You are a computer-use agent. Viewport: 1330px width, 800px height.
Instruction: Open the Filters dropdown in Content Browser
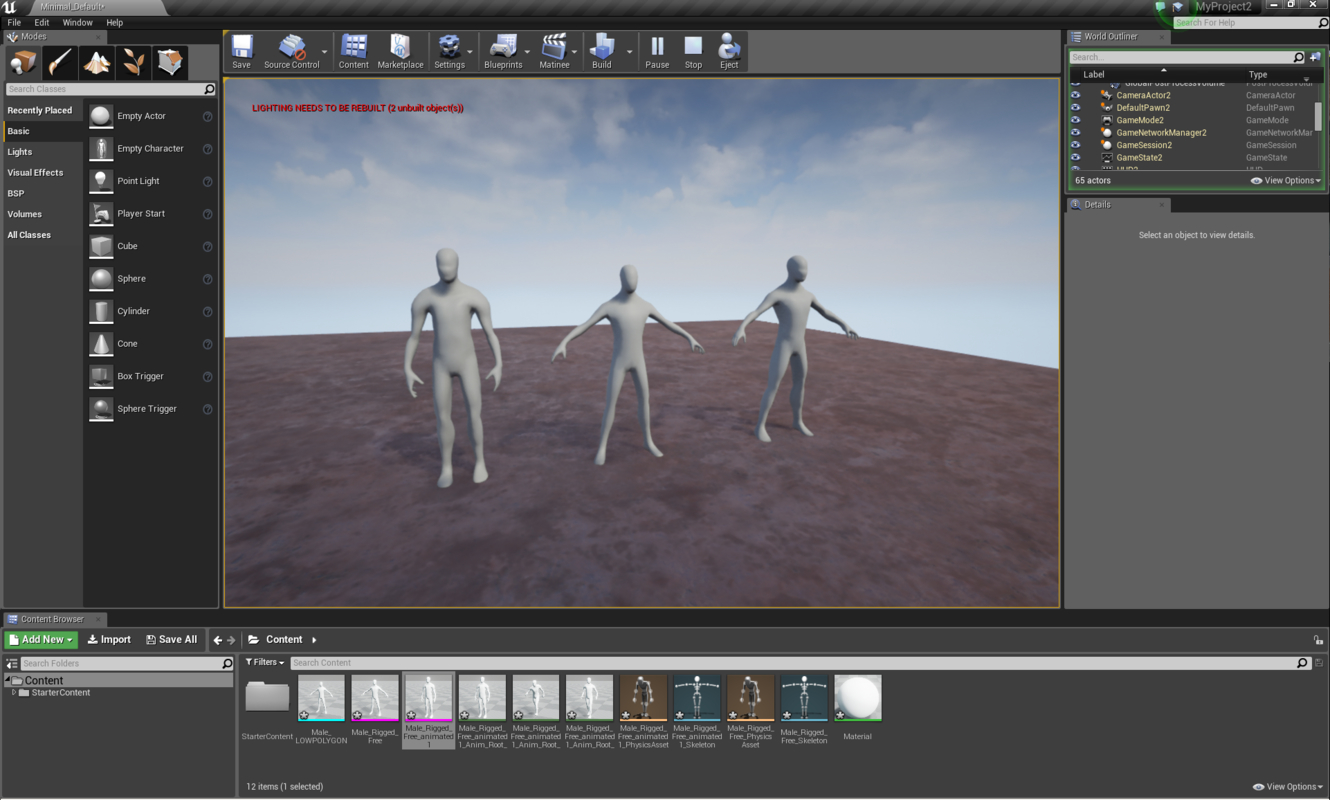coord(263,662)
